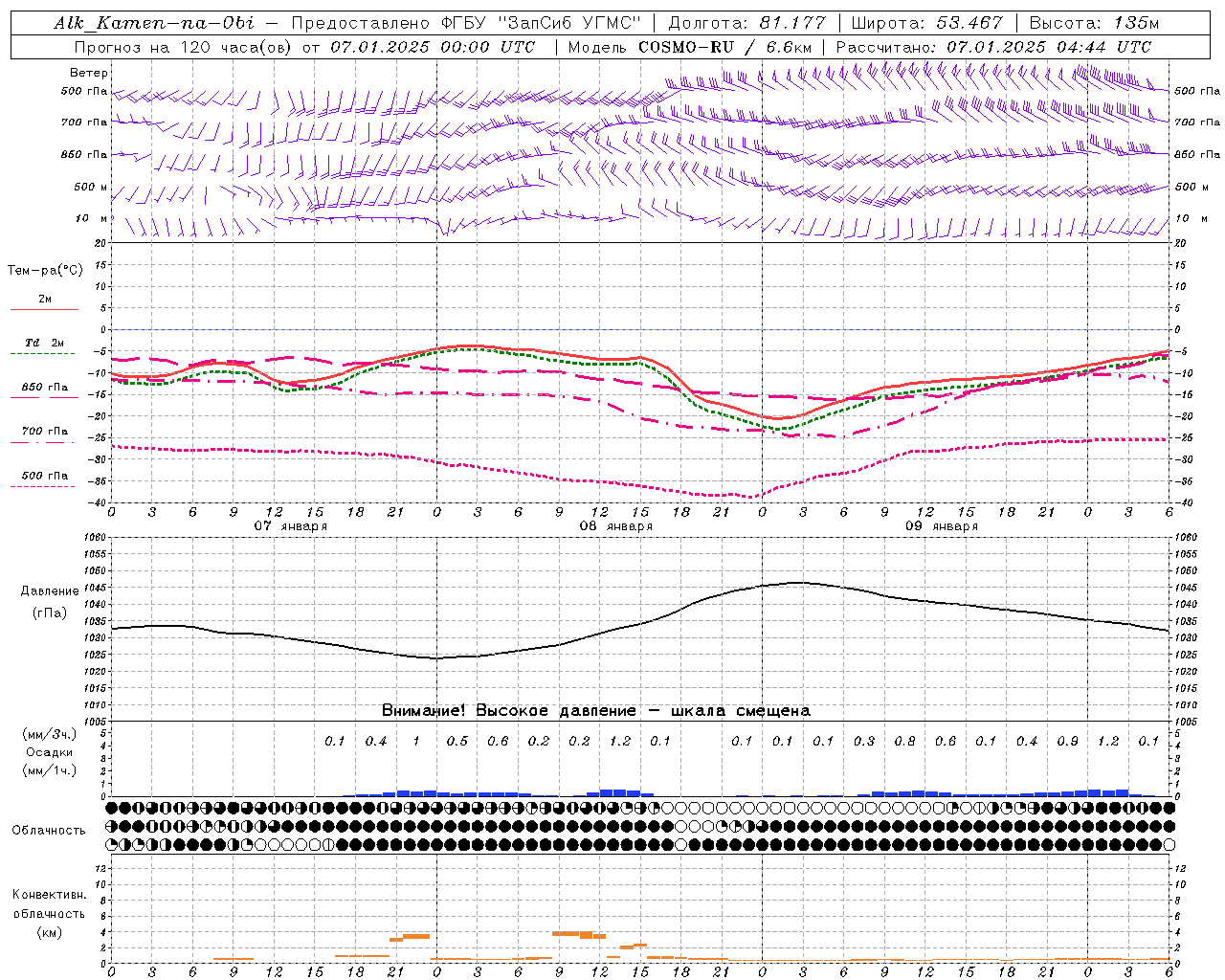Image resolution: width=1225 pixels, height=980 pixels.
Task: Click the 3-hour precipitation value '0.3'
Action: tap(864, 741)
